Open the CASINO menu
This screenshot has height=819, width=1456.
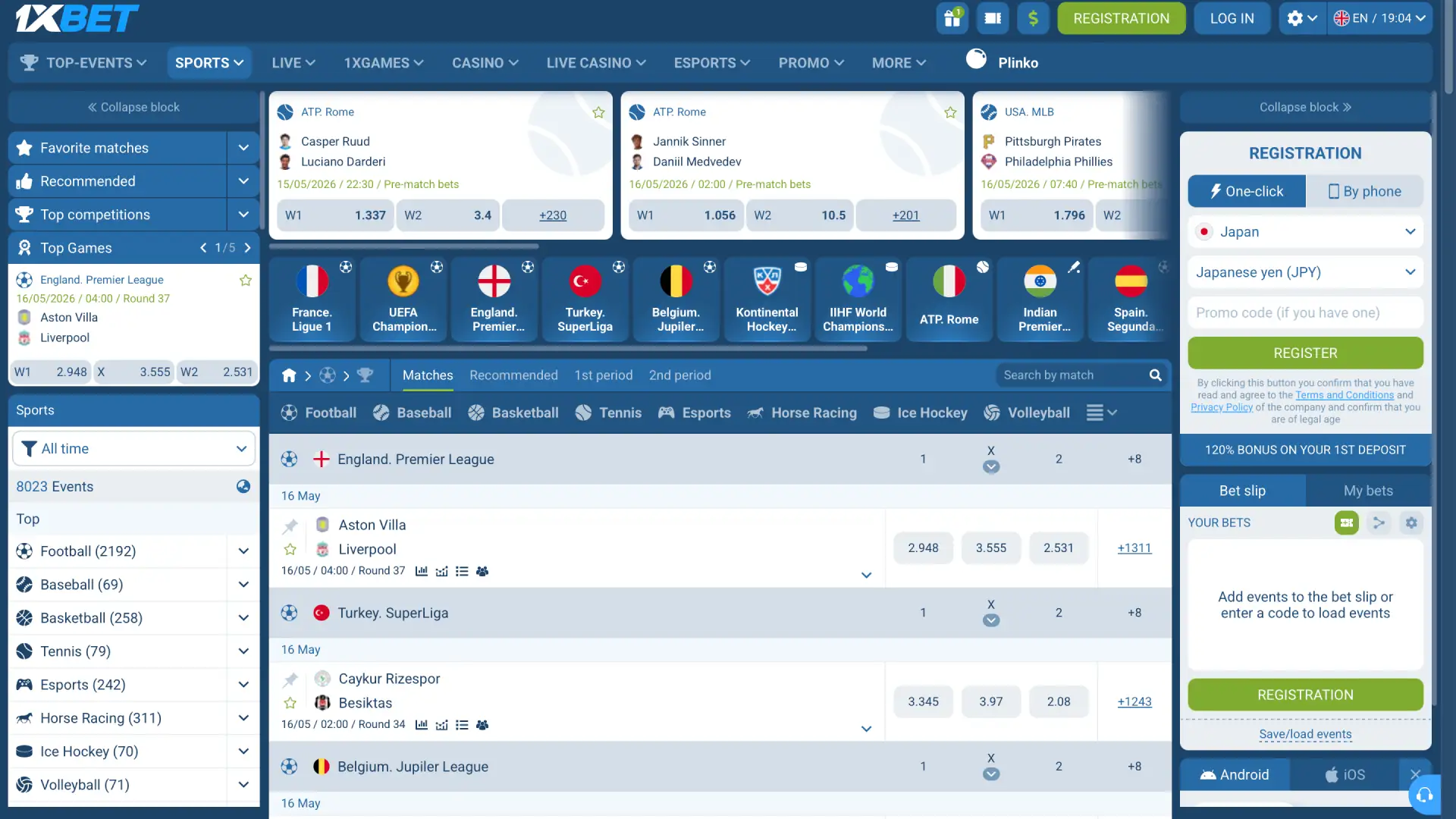click(485, 63)
